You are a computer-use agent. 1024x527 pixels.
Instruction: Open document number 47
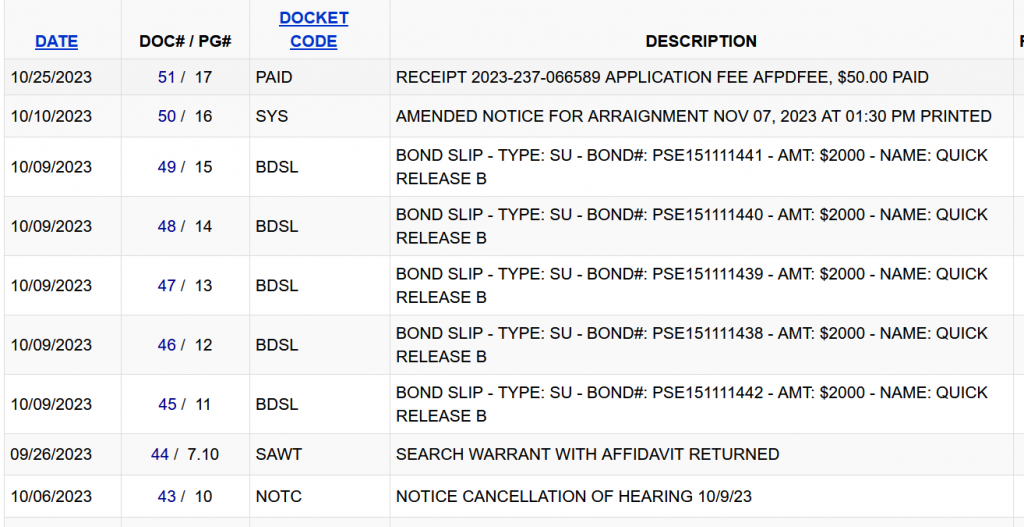(167, 285)
